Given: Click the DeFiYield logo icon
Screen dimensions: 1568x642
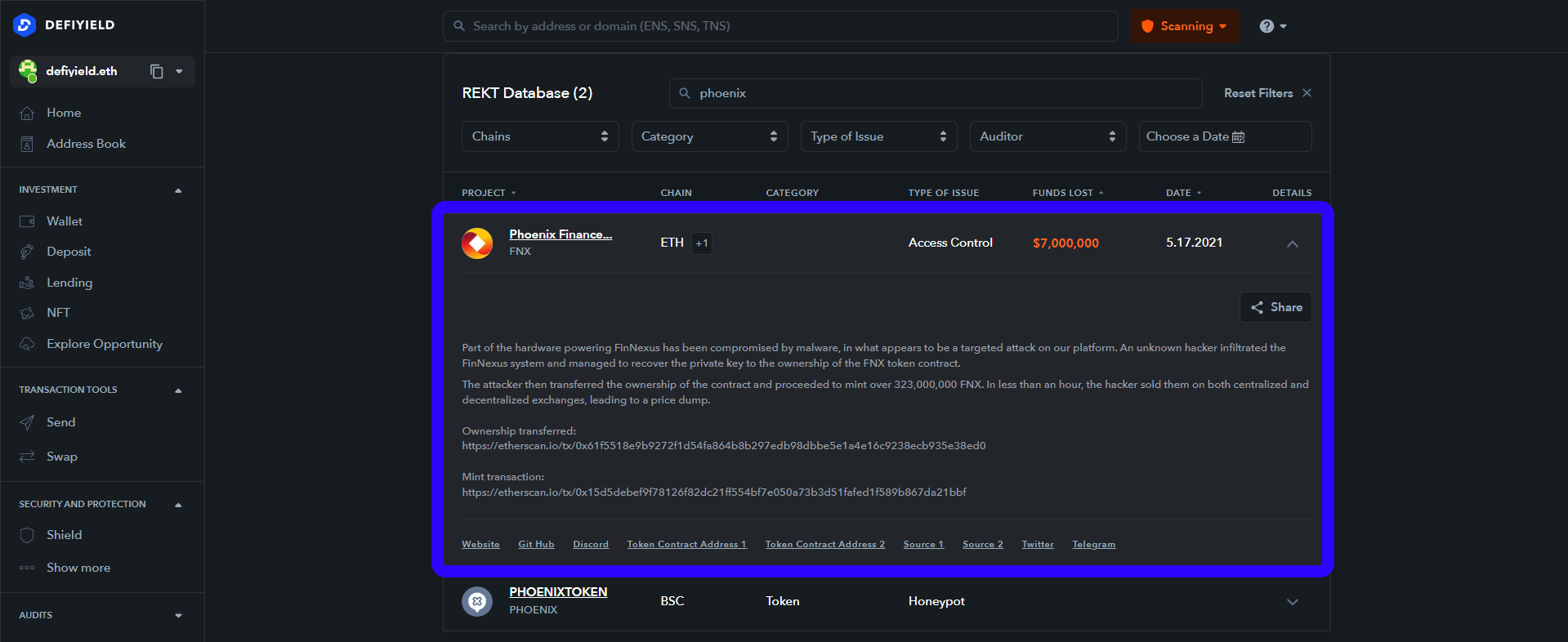Looking at the screenshot, I should 25,25.
